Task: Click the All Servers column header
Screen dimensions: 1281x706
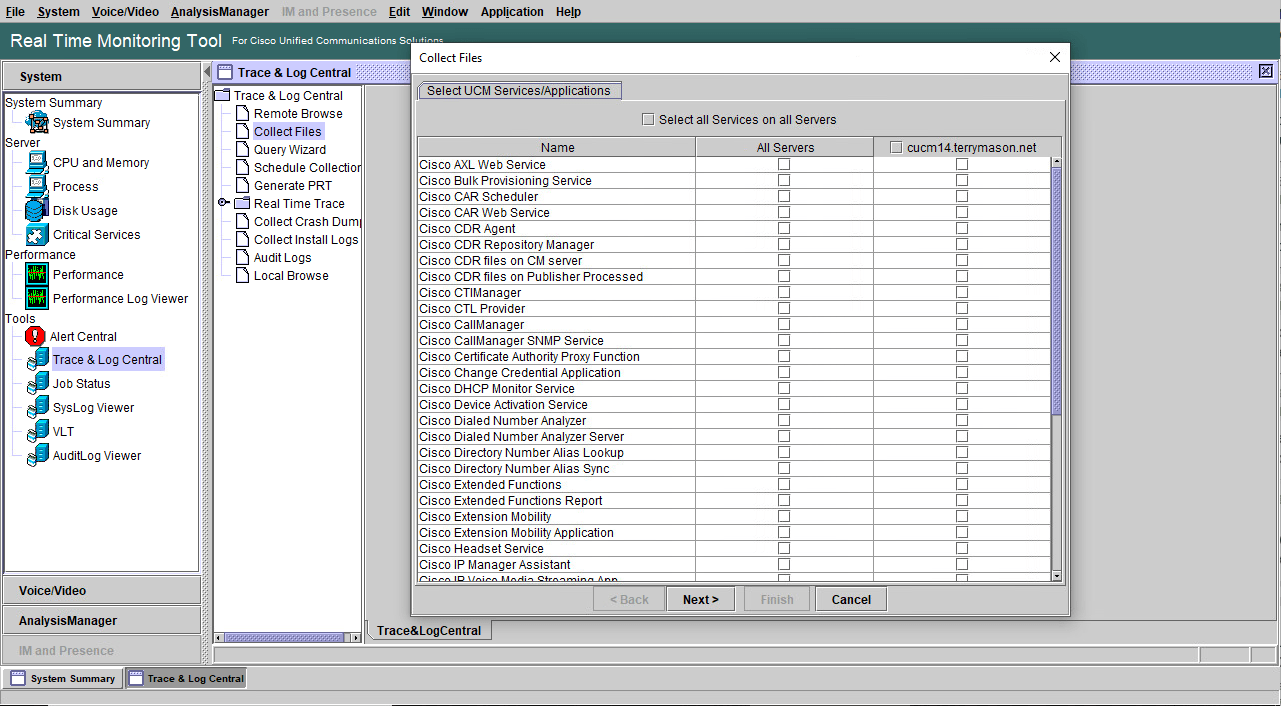Action: pyautogui.click(x=785, y=148)
